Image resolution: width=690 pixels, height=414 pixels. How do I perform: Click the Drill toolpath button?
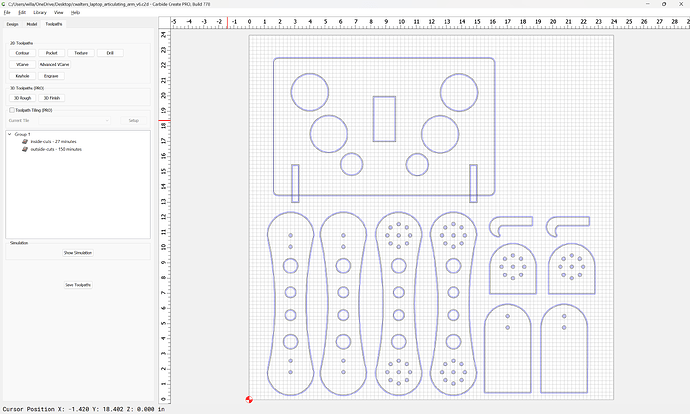pos(110,52)
